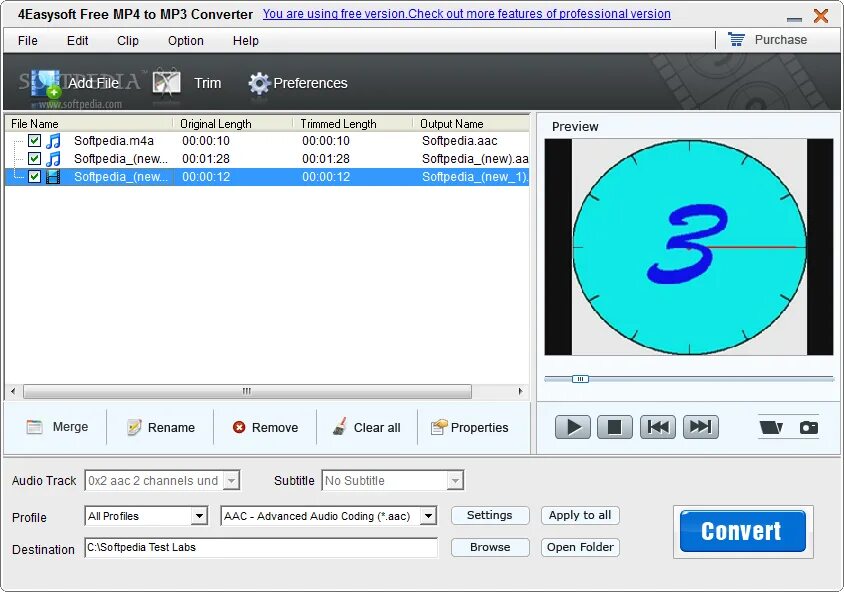Open the Edit menu
The image size is (844, 592).
click(x=78, y=40)
